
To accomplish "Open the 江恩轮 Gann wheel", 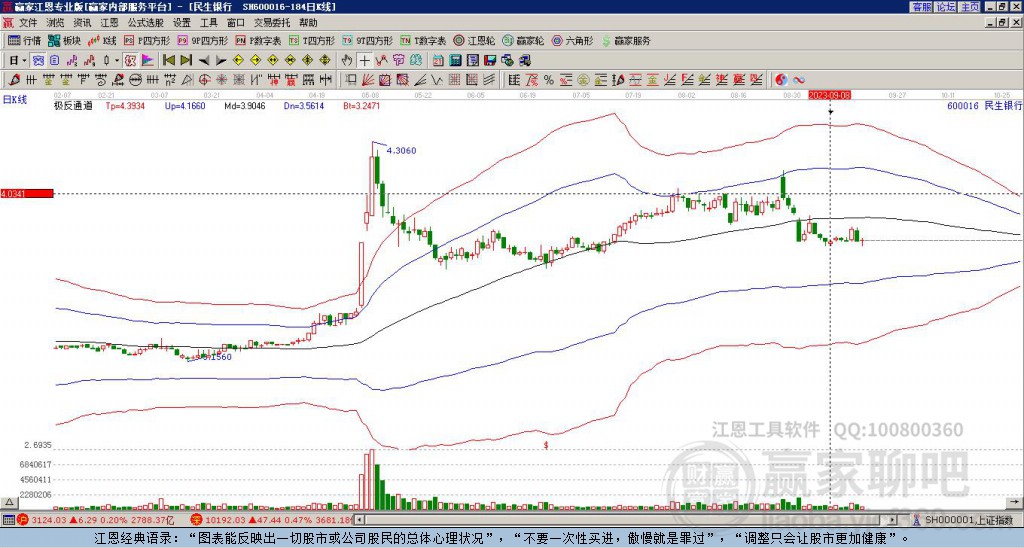I will tap(474, 40).
